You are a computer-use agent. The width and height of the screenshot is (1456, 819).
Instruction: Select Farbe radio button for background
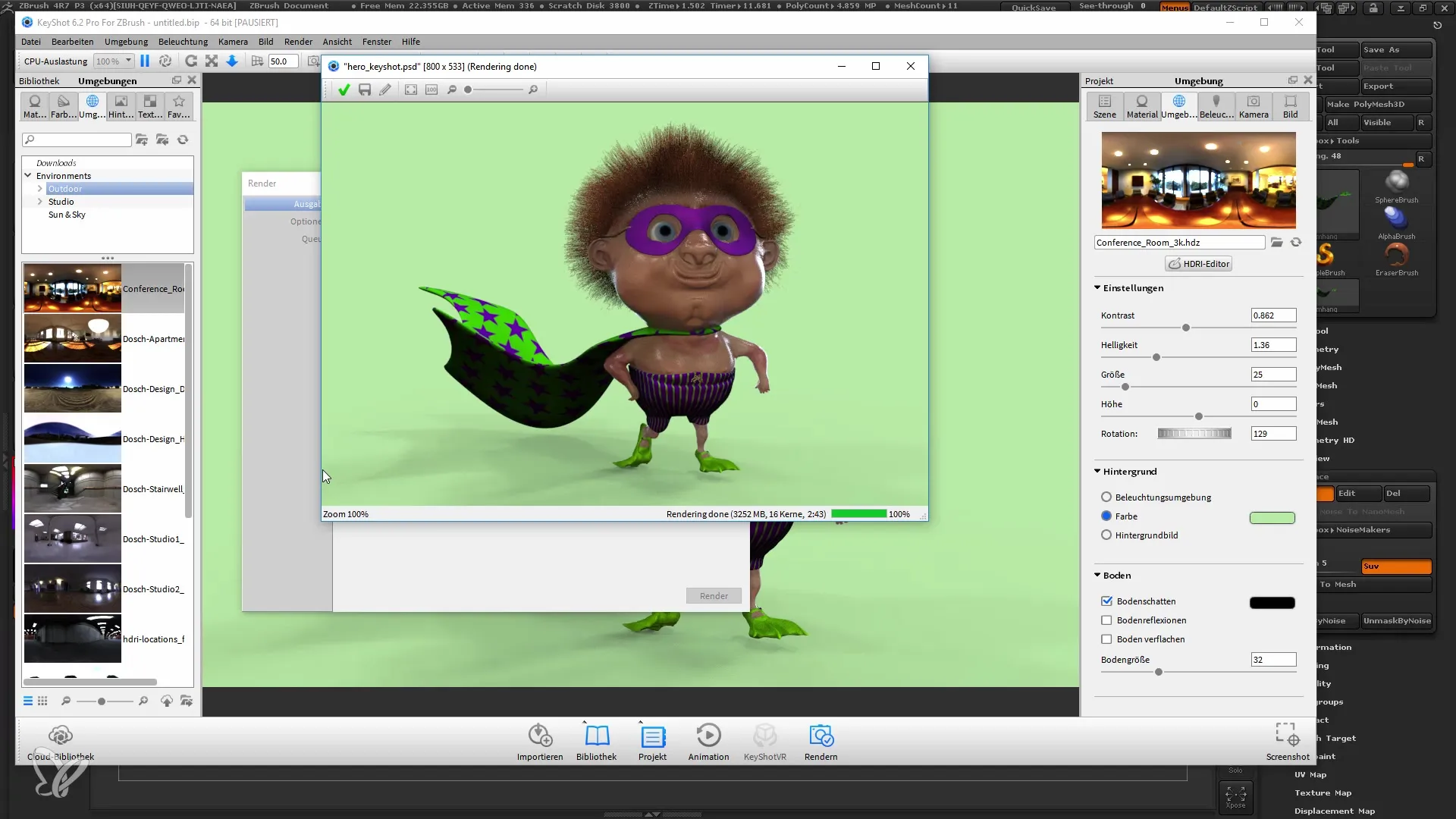tap(1107, 516)
